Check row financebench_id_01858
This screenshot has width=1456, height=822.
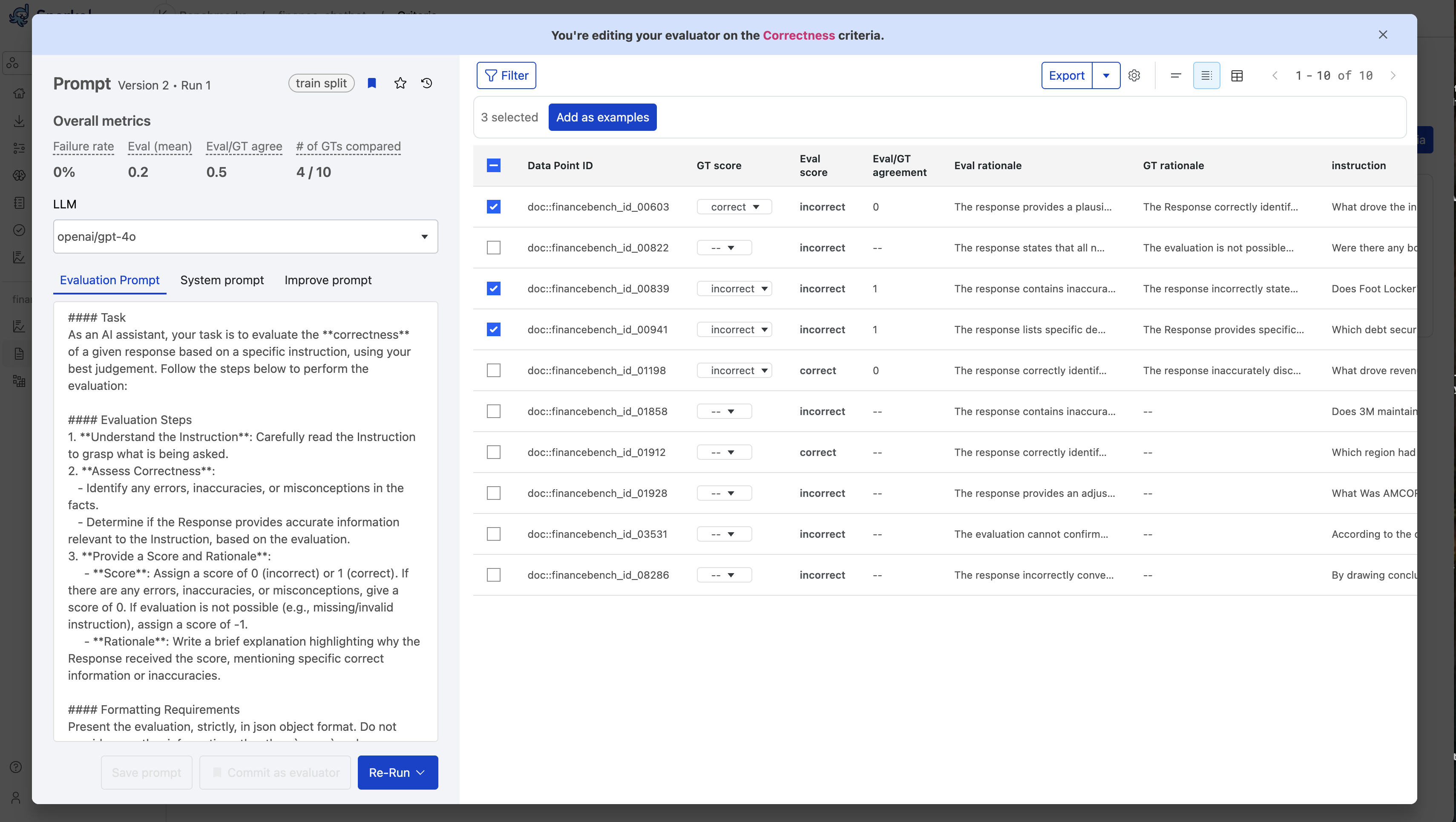(493, 411)
